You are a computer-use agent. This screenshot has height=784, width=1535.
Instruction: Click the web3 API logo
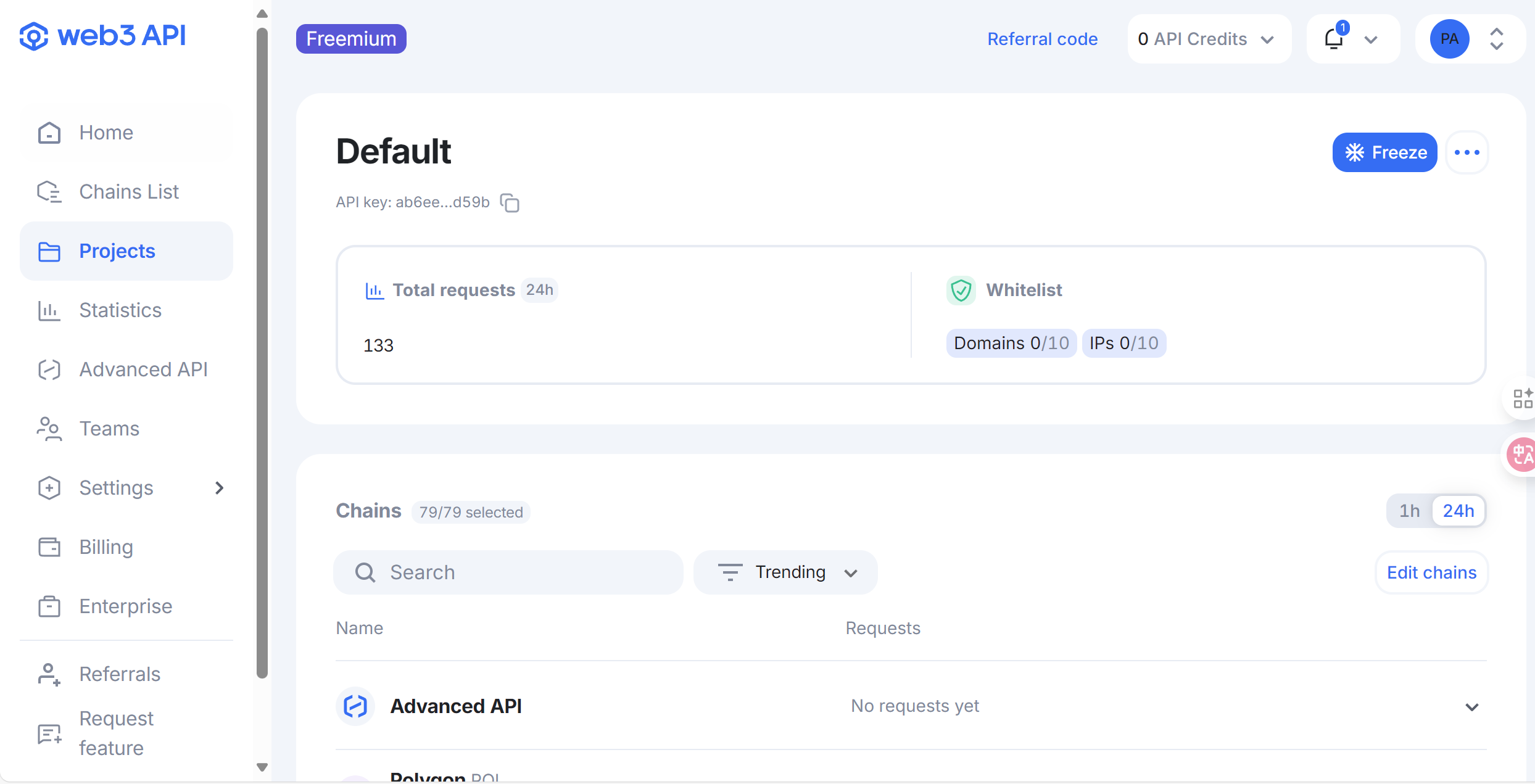click(102, 36)
